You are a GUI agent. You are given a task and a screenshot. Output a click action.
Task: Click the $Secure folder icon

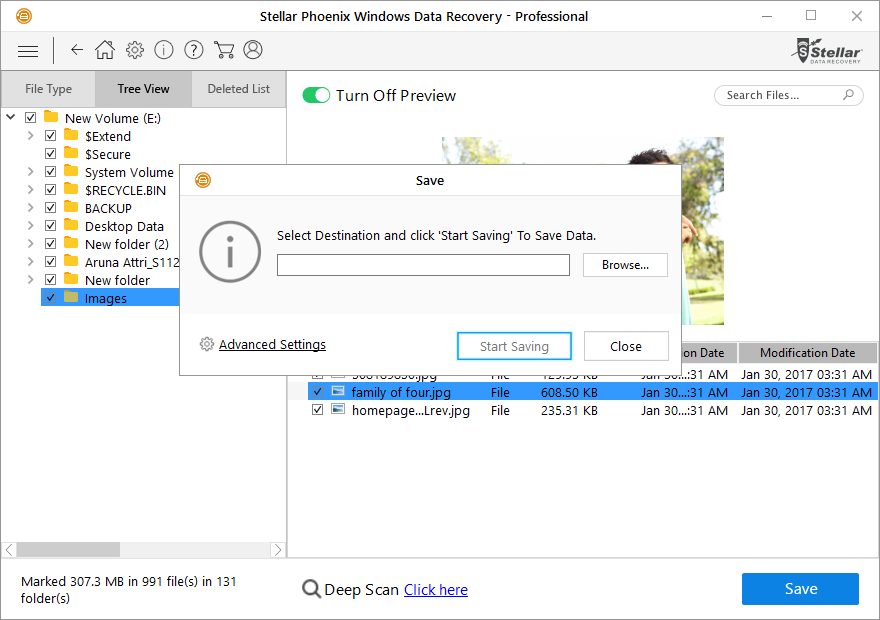tap(71, 153)
